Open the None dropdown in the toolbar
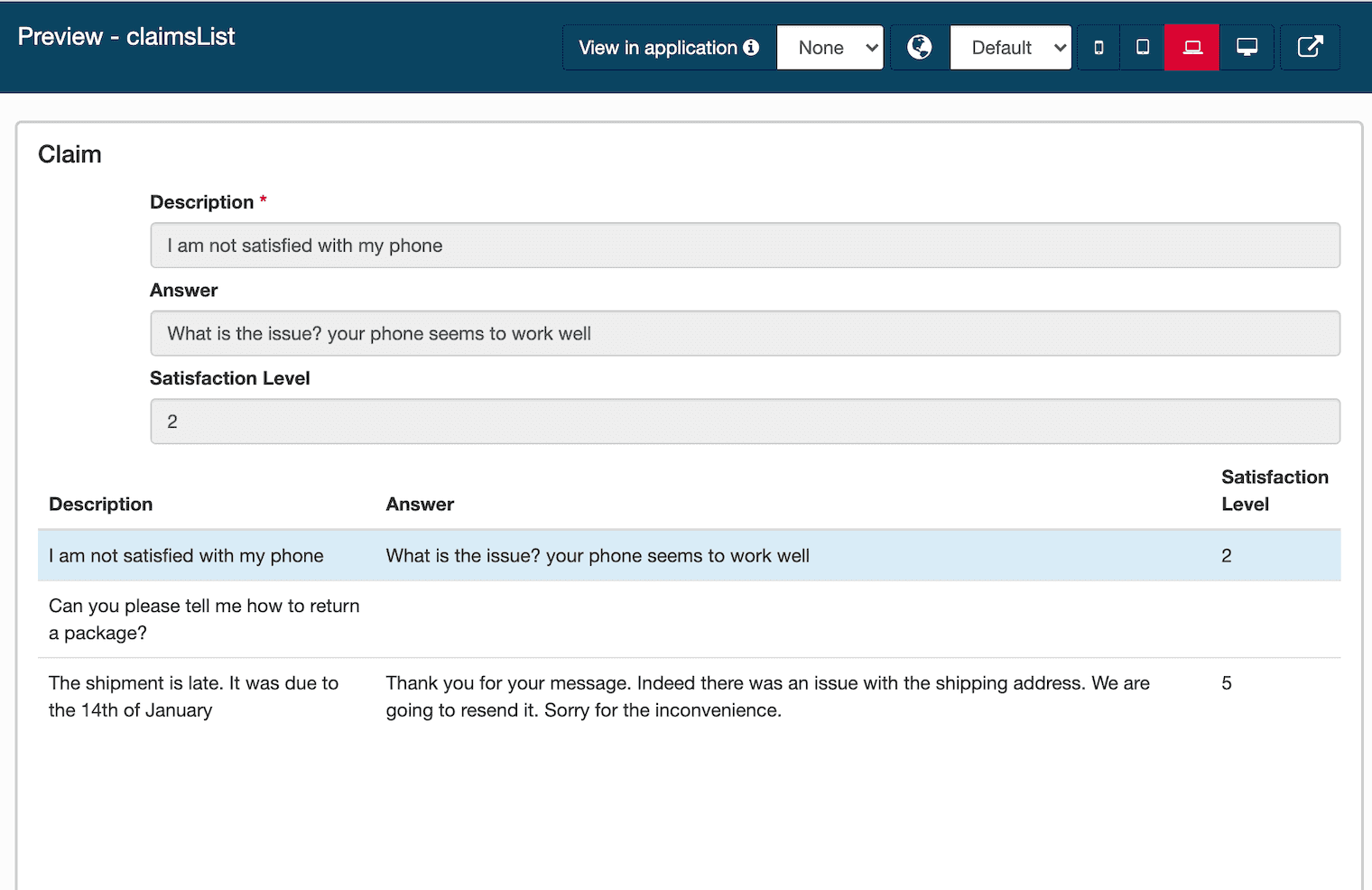The image size is (1372, 890). pos(830,47)
